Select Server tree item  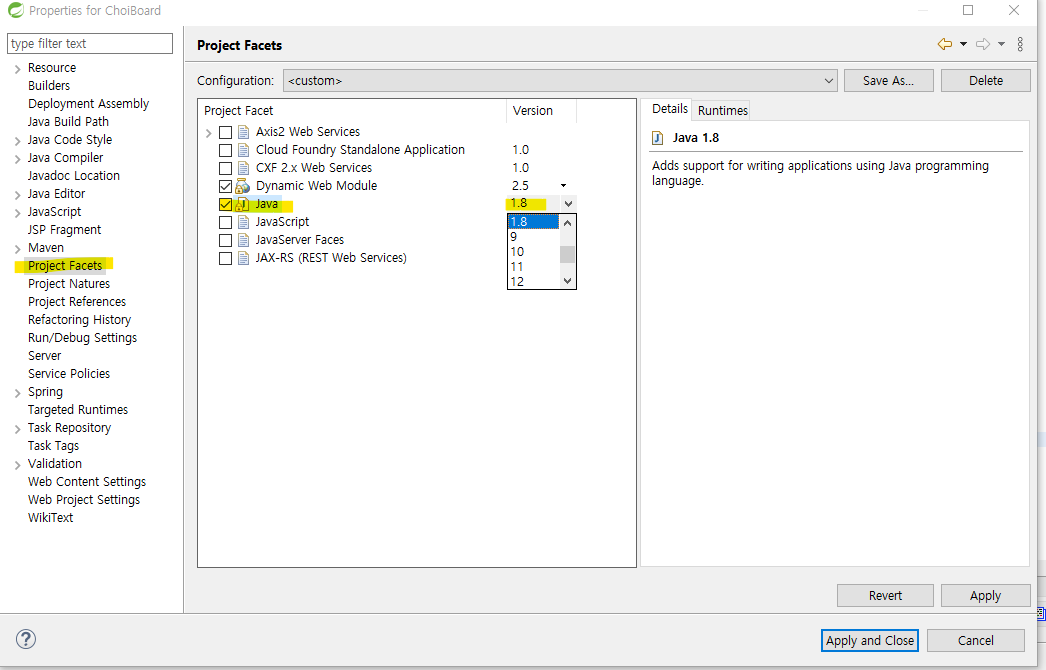[x=44, y=356]
